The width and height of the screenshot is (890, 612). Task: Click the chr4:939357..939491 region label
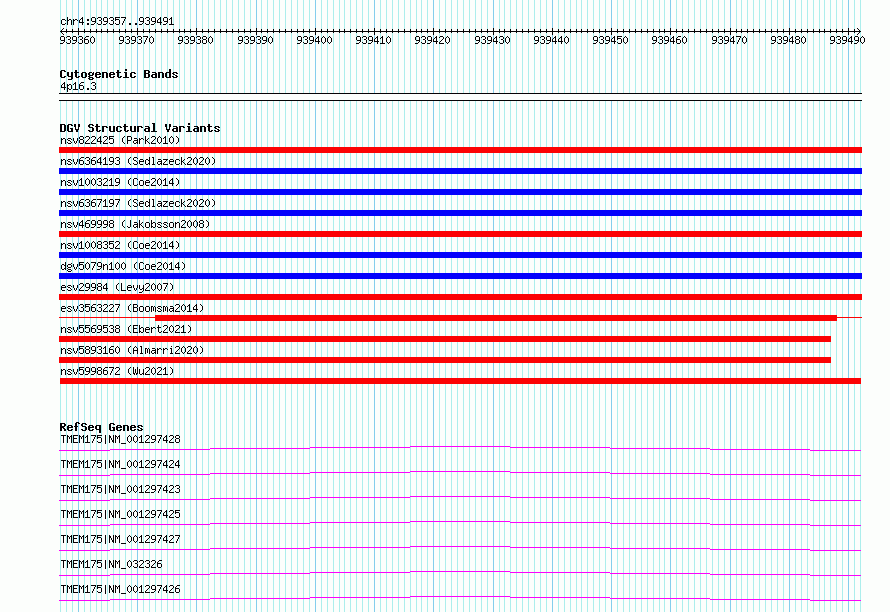(x=117, y=22)
